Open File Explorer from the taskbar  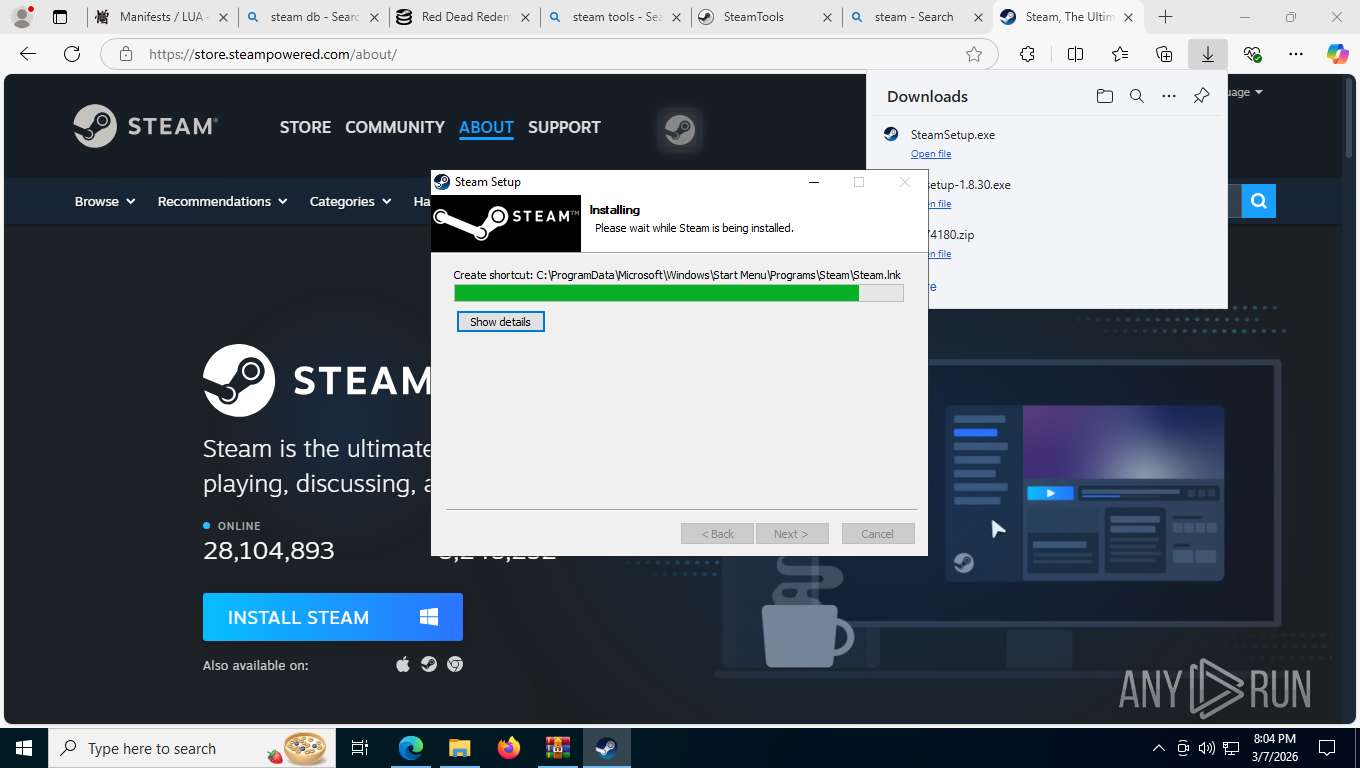[459, 748]
